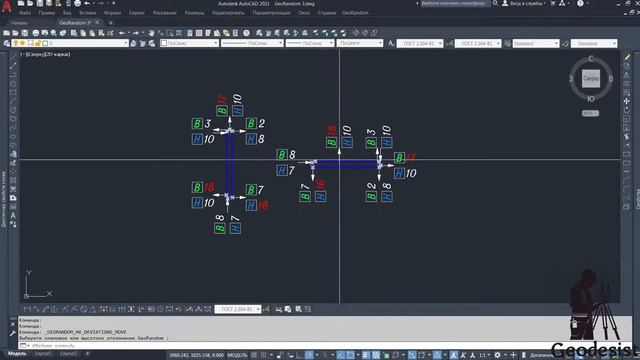Click the keyword search field in title bar
This screenshot has height=360, width=640.
[x=455, y=3]
